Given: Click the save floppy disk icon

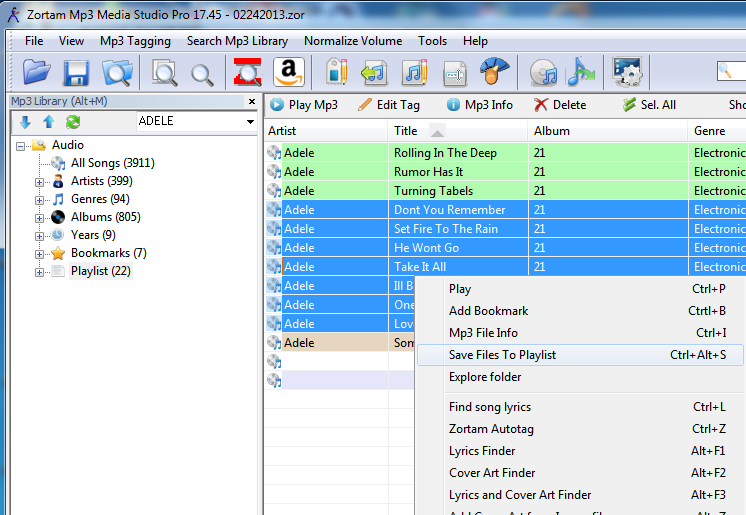Looking at the screenshot, I should click(77, 72).
